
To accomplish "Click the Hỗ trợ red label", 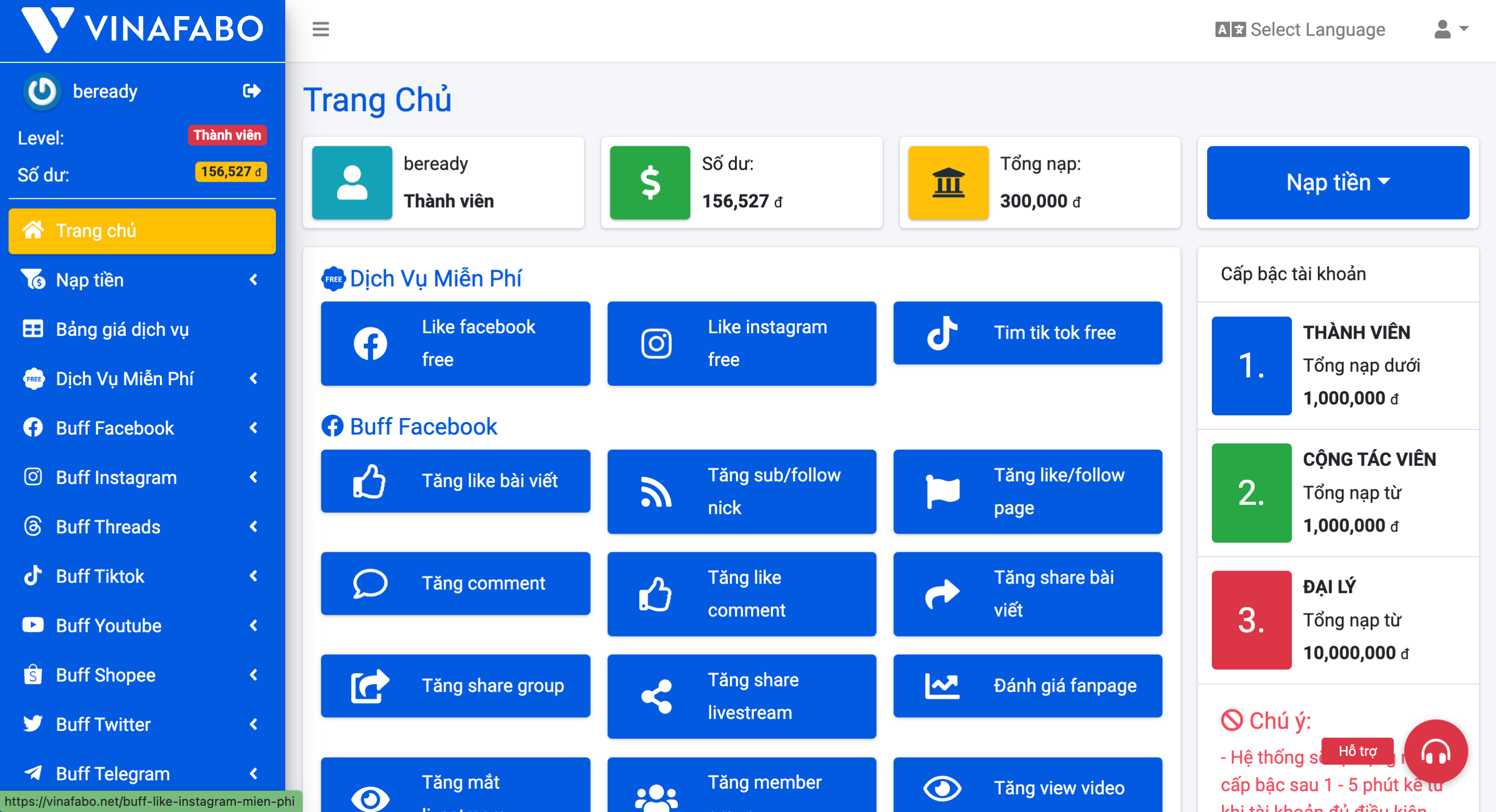I will pos(1357,751).
